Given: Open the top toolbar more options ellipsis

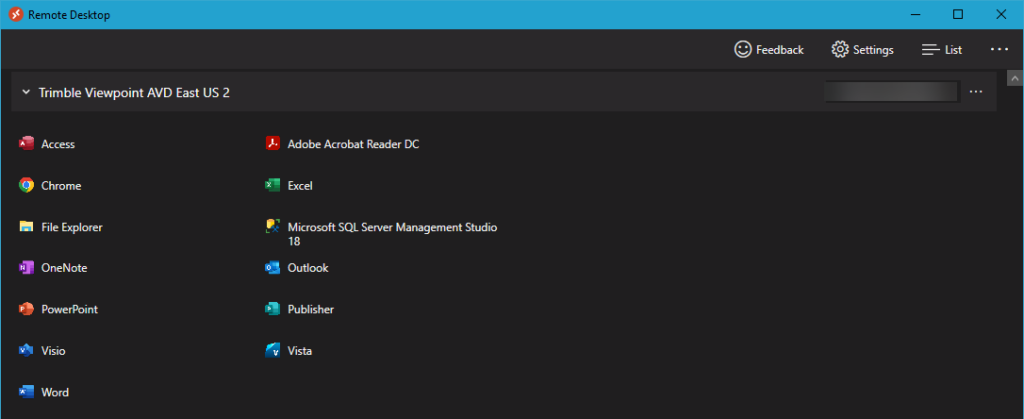Looking at the screenshot, I should (x=999, y=49).
